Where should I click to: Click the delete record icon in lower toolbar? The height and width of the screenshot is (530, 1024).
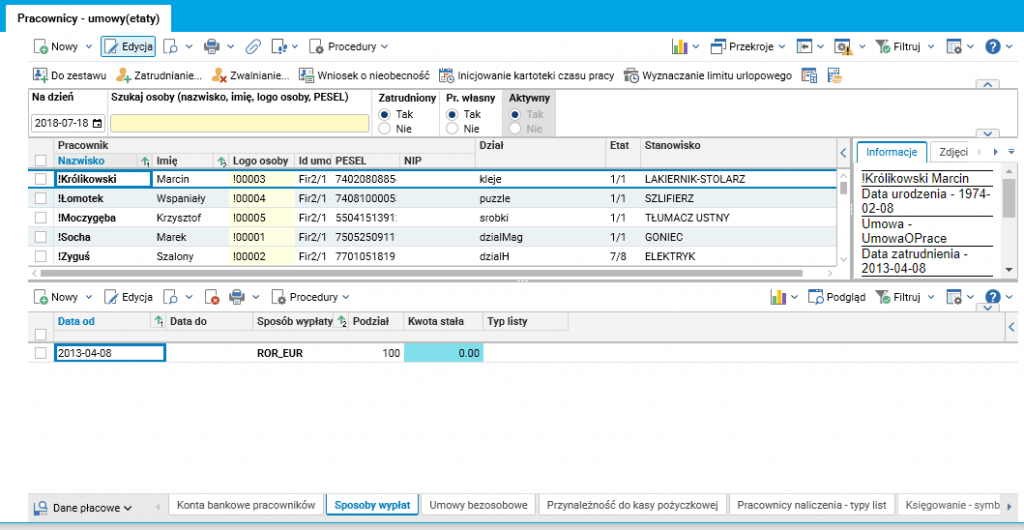pyautogui.click(x=211, y=297)
